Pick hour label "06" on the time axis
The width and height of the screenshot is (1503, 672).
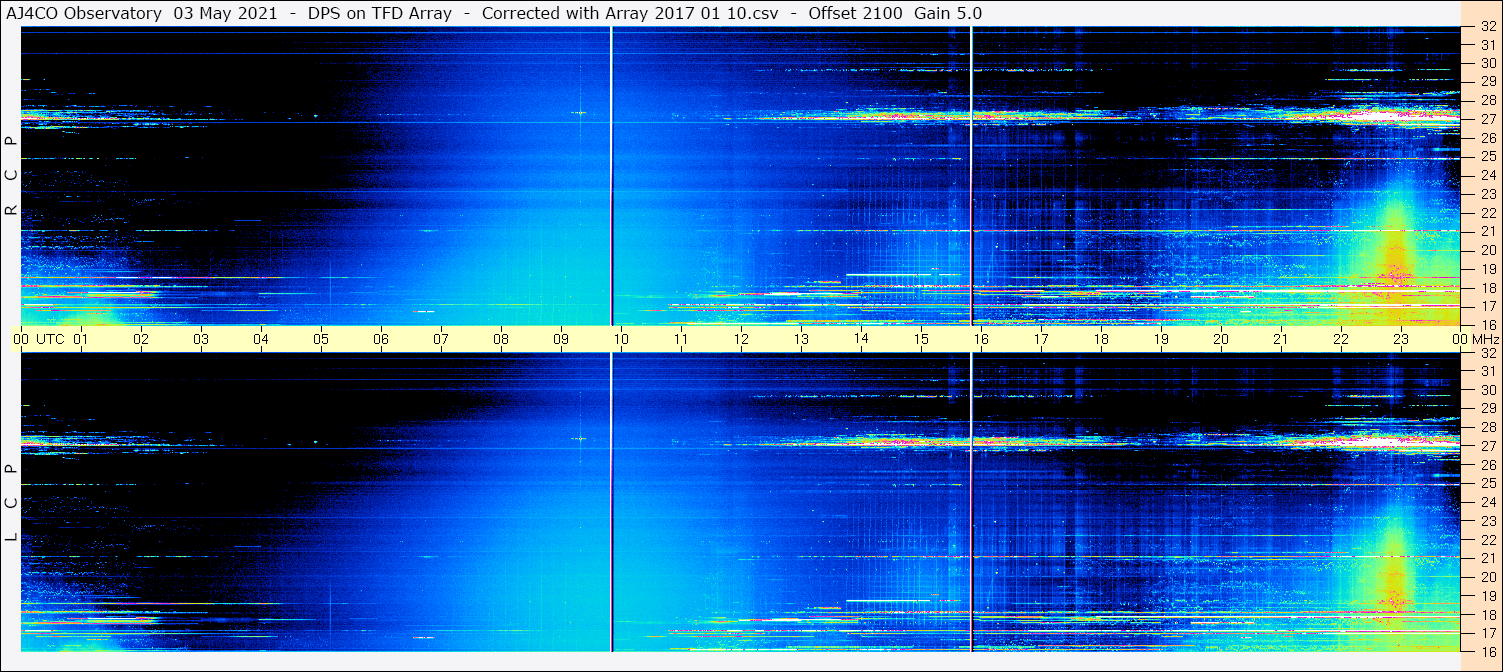381,339
